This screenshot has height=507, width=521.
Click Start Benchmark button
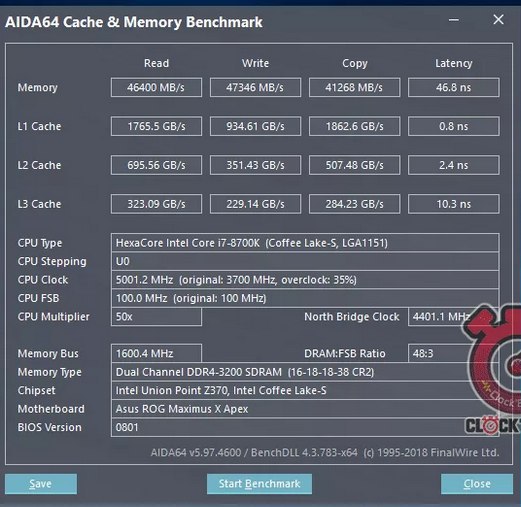[x=259, y=484]
